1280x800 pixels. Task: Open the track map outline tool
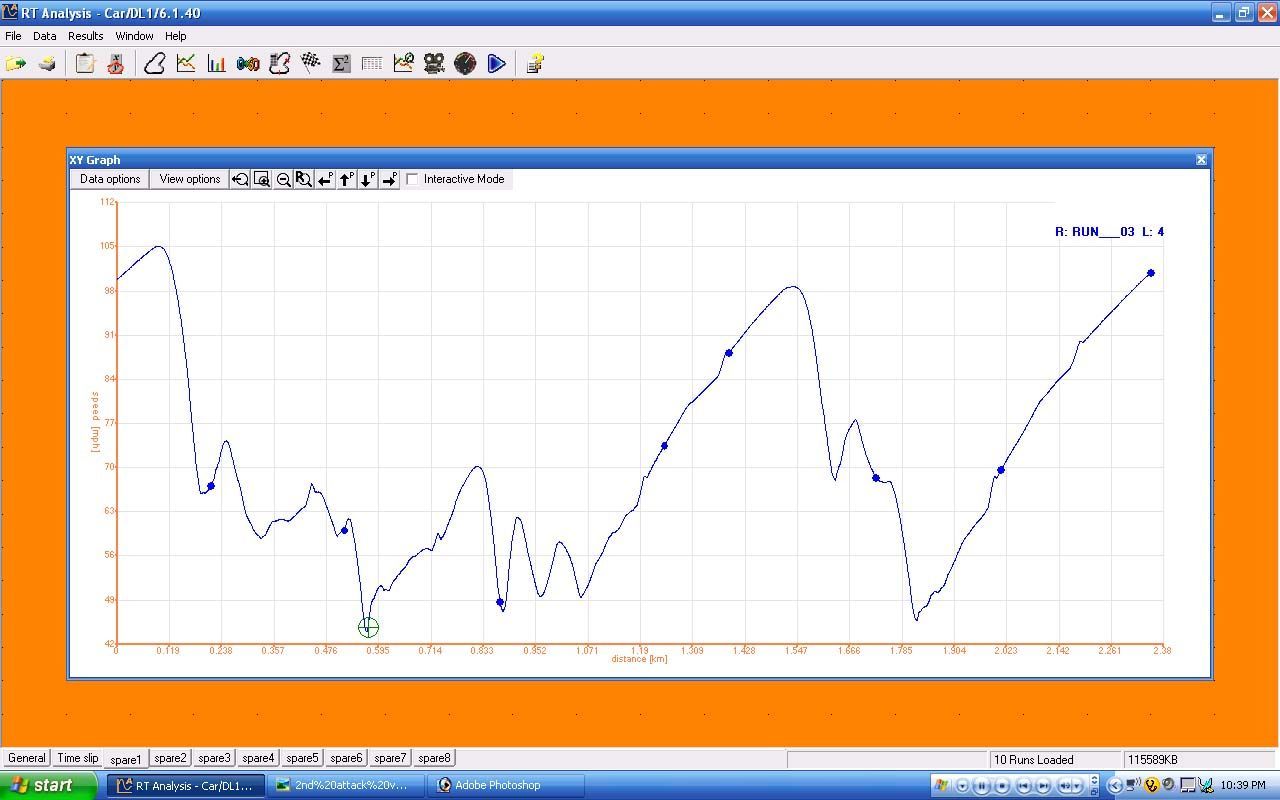(x=154, y=64)
